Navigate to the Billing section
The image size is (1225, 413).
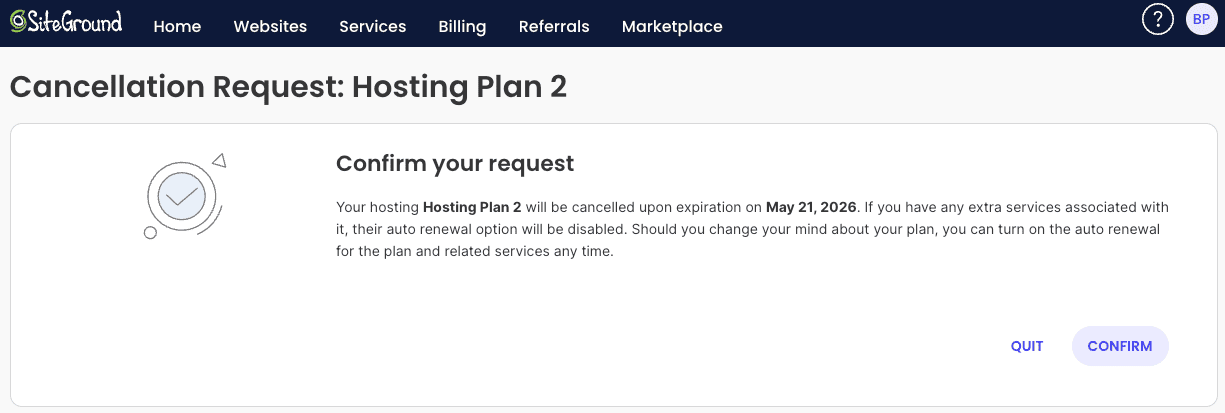pyautogui.click(x=462, y=27)
